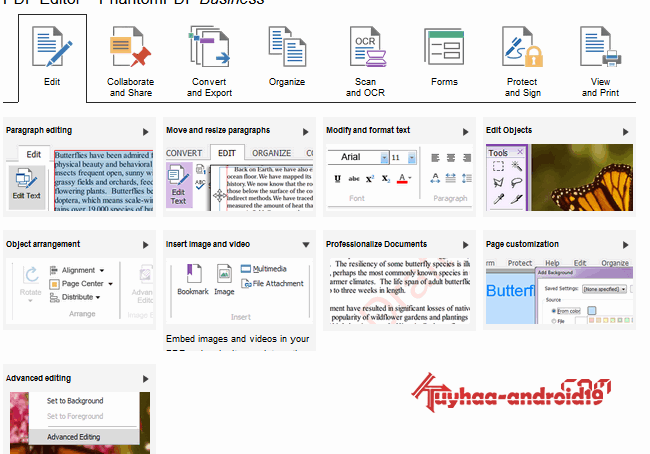Image resolution: width=650 pixels, height=454 pixels.
Task: Open the font size 11 dropdown
Action: click(411, 158)
